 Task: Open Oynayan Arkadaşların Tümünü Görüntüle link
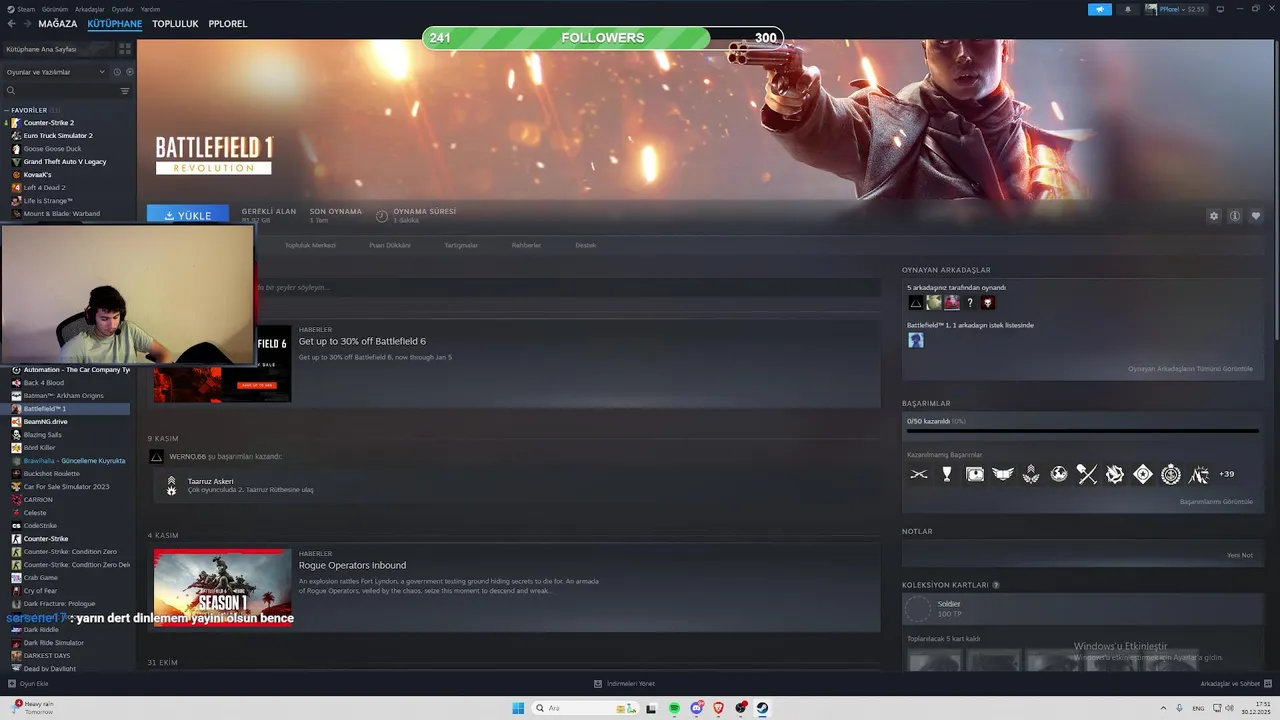click(x=1190, y=369)
